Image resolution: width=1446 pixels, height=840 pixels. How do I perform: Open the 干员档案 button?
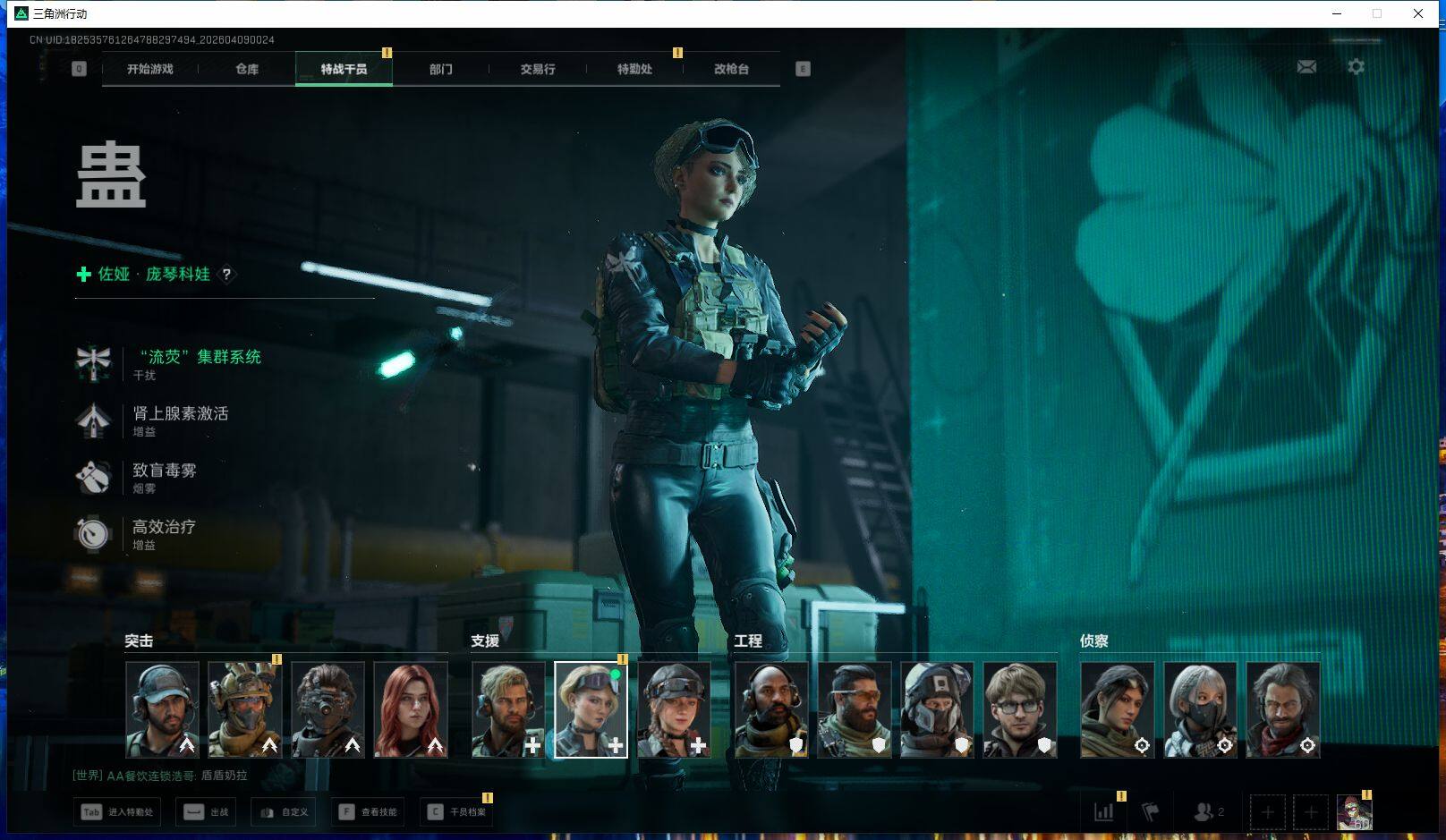456,812
